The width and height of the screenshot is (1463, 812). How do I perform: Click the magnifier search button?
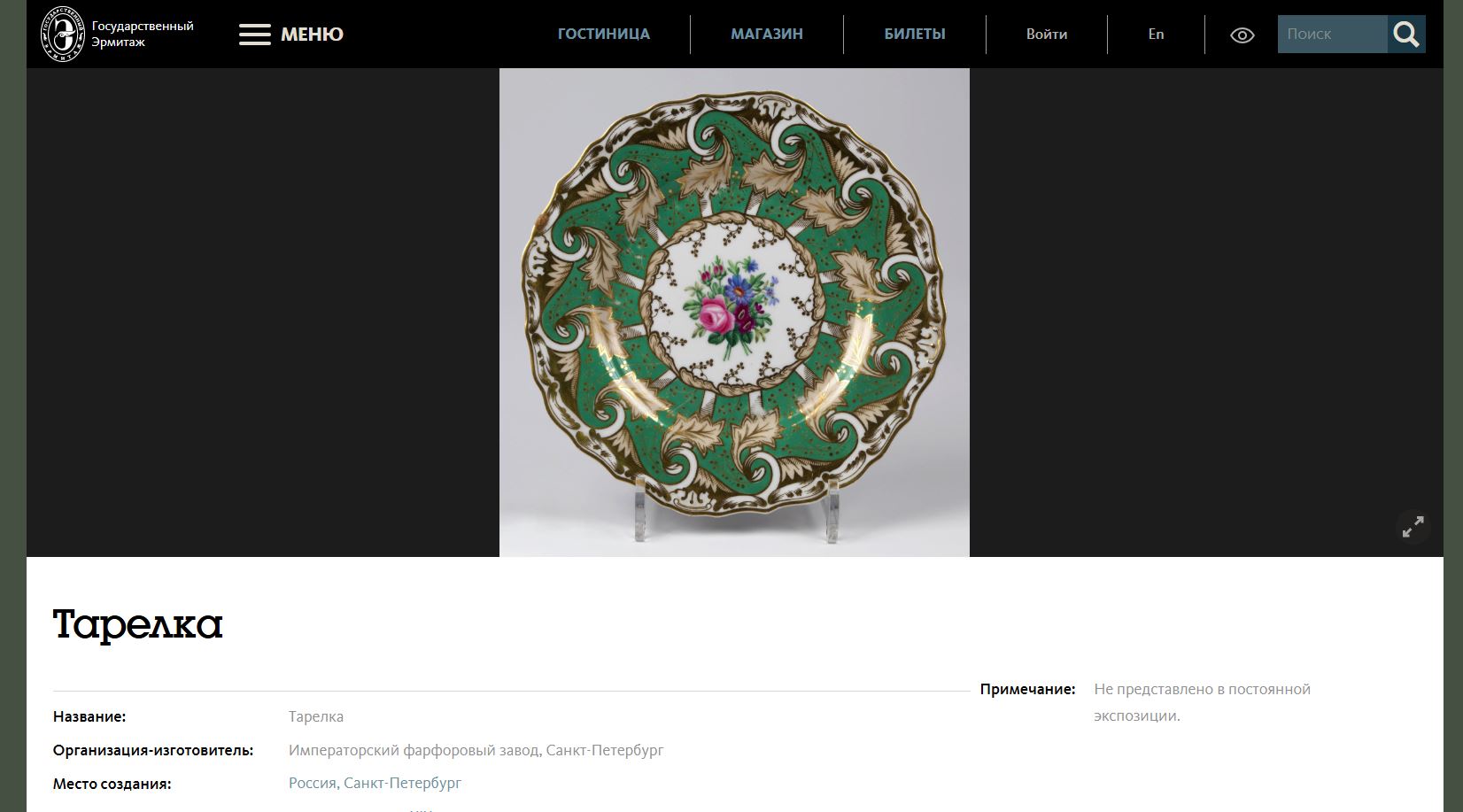pyautogui.click(x=1405, y=35)
